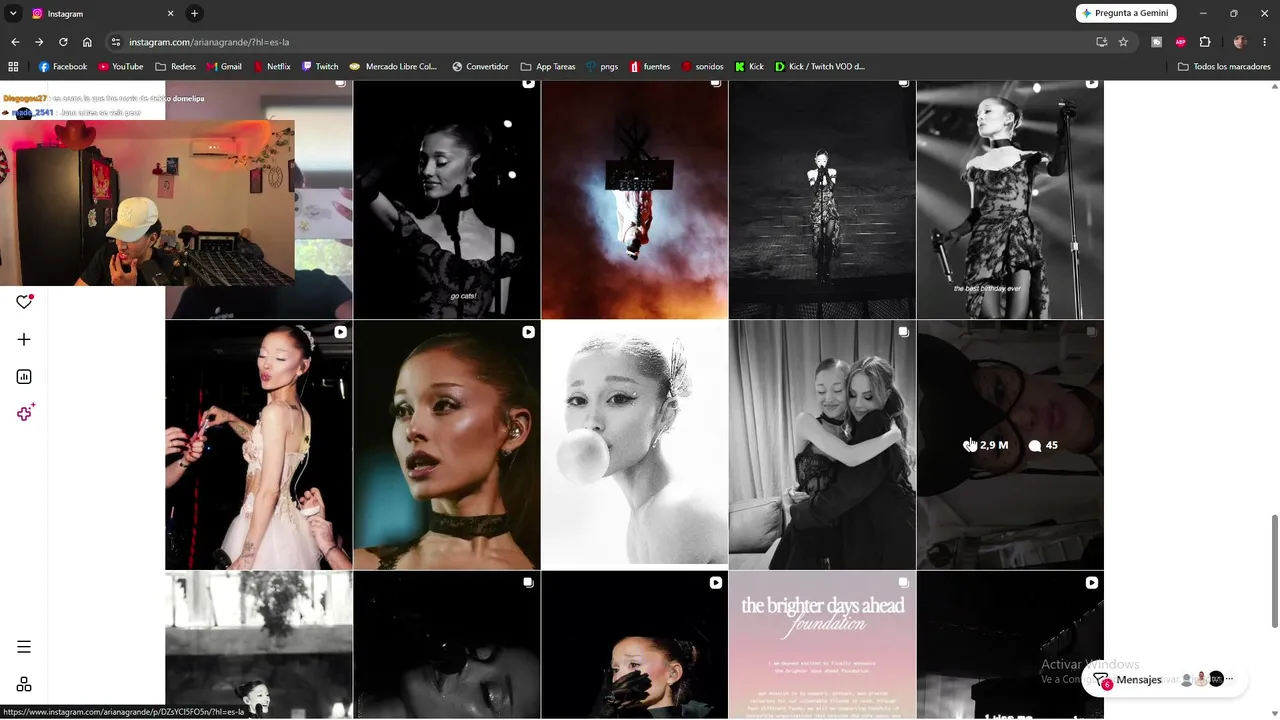This screenshot has width=1280, height=720.
Task: Expand the messages panel ellipsis
Action: pyautogui.click(x=1229, y=679)
